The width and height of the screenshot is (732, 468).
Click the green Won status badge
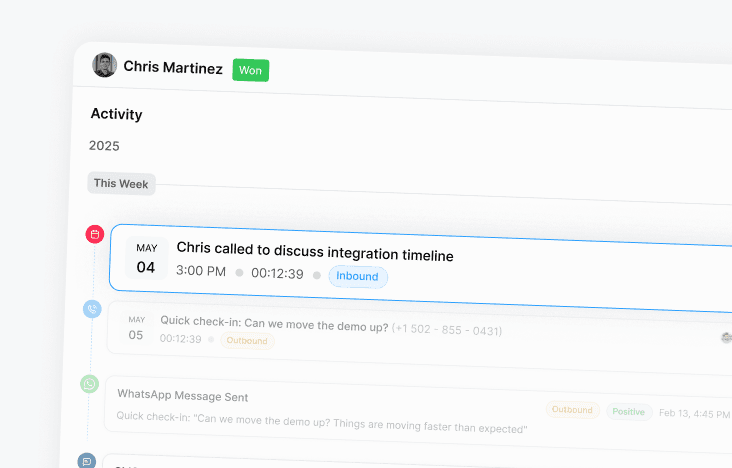click(251, 71)
